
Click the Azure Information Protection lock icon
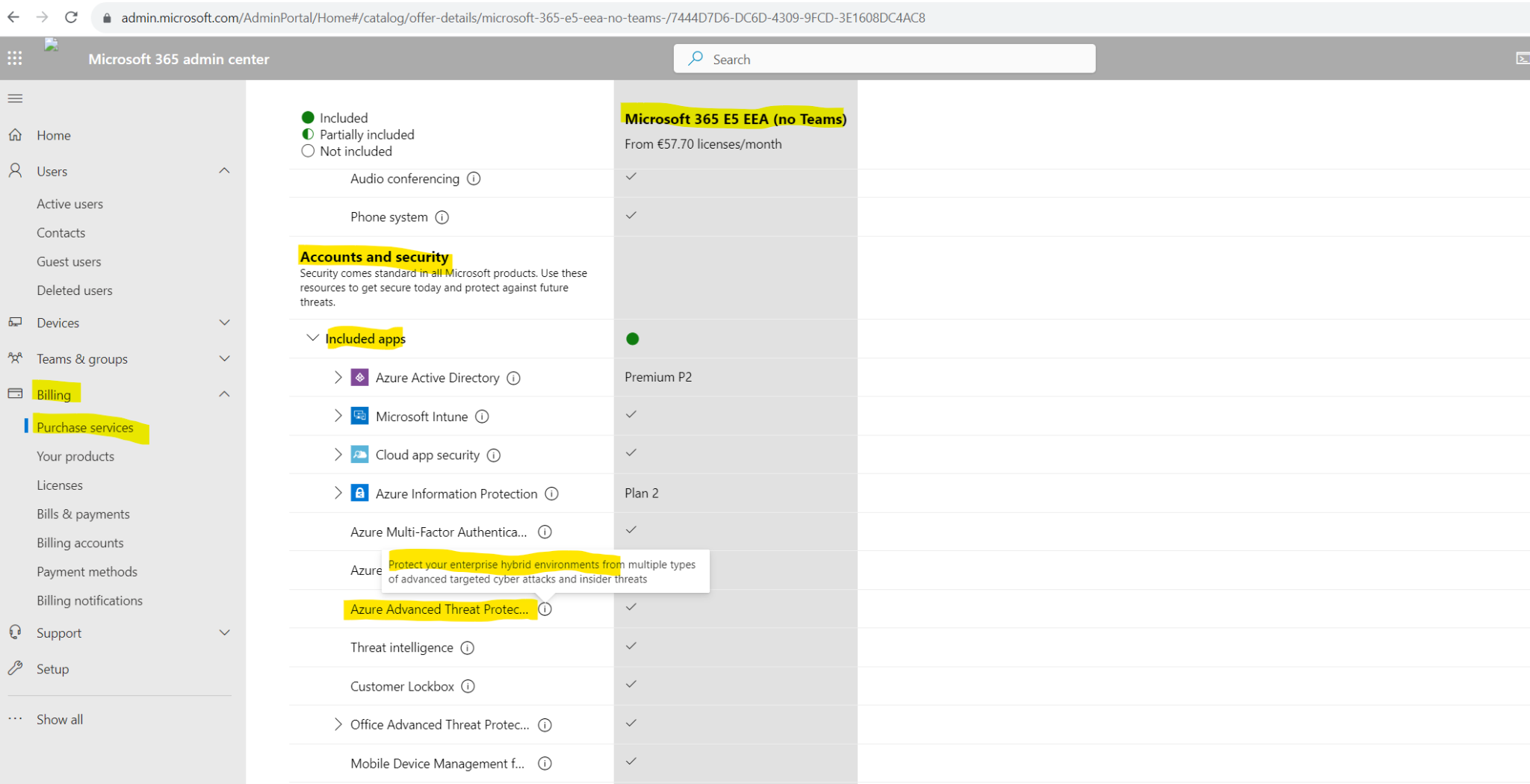pos(360,493)
